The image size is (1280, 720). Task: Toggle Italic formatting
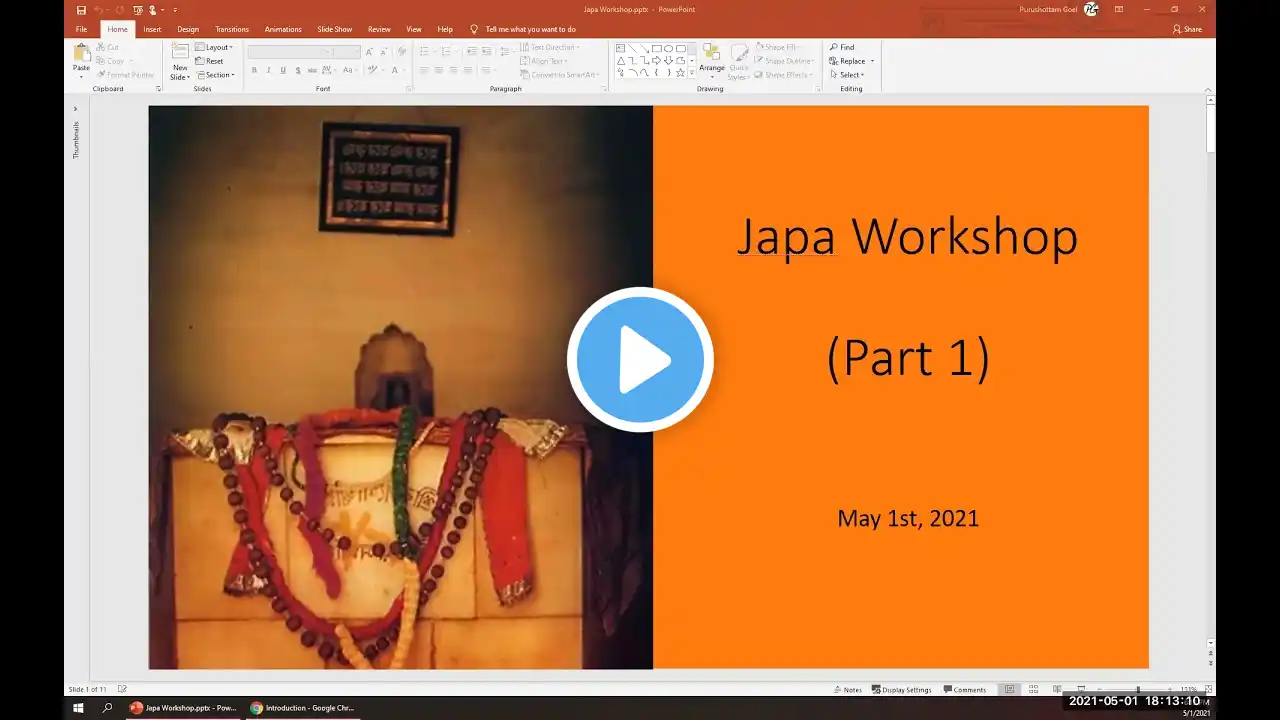click(x=269, y=70)
